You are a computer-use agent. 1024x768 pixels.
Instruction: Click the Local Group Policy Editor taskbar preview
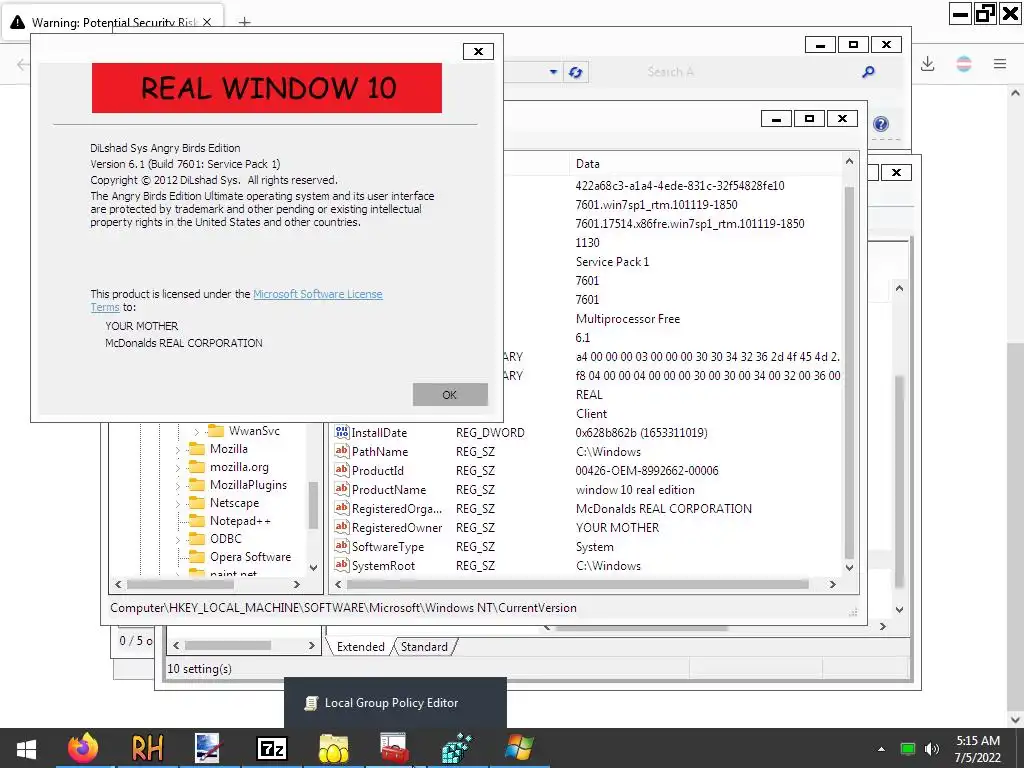click(x=395, y=703)
